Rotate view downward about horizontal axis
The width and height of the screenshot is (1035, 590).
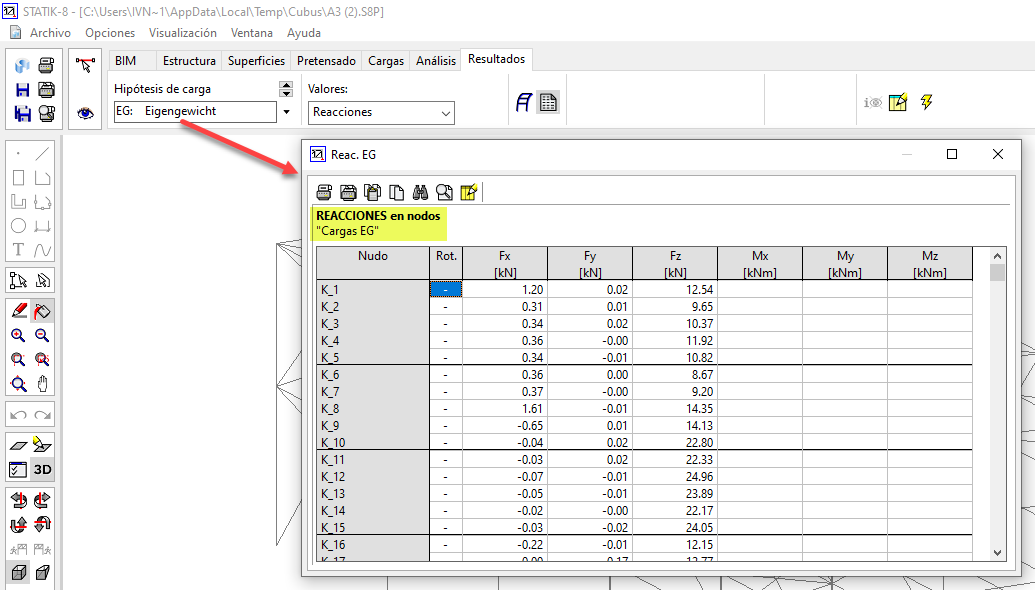point(42,525)
